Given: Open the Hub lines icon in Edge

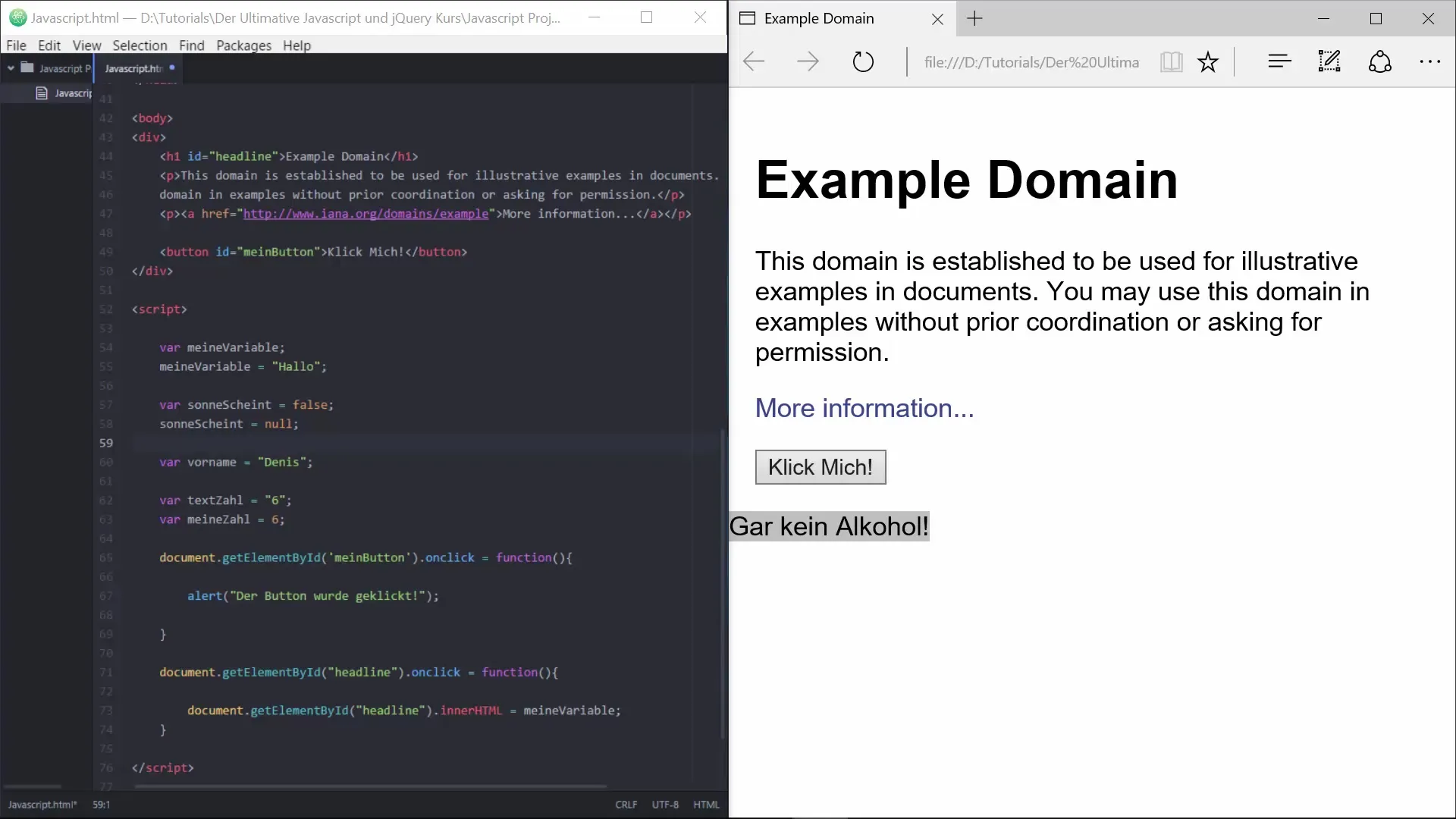Looking at the screenshot, I should [1279, 61].
